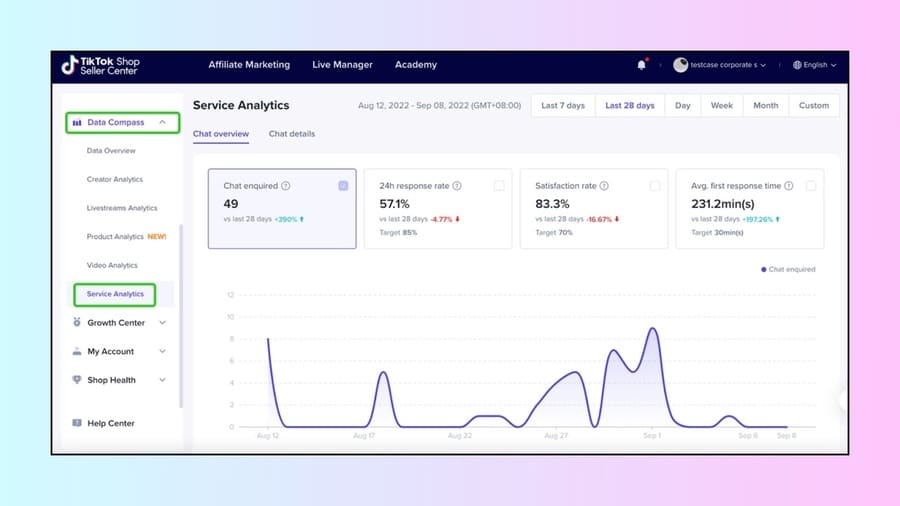The width and height of the screenshot is (900, 506).
Task: Click the TikTok Shop Seller Center logo
Action: click(x=100, y=65)
